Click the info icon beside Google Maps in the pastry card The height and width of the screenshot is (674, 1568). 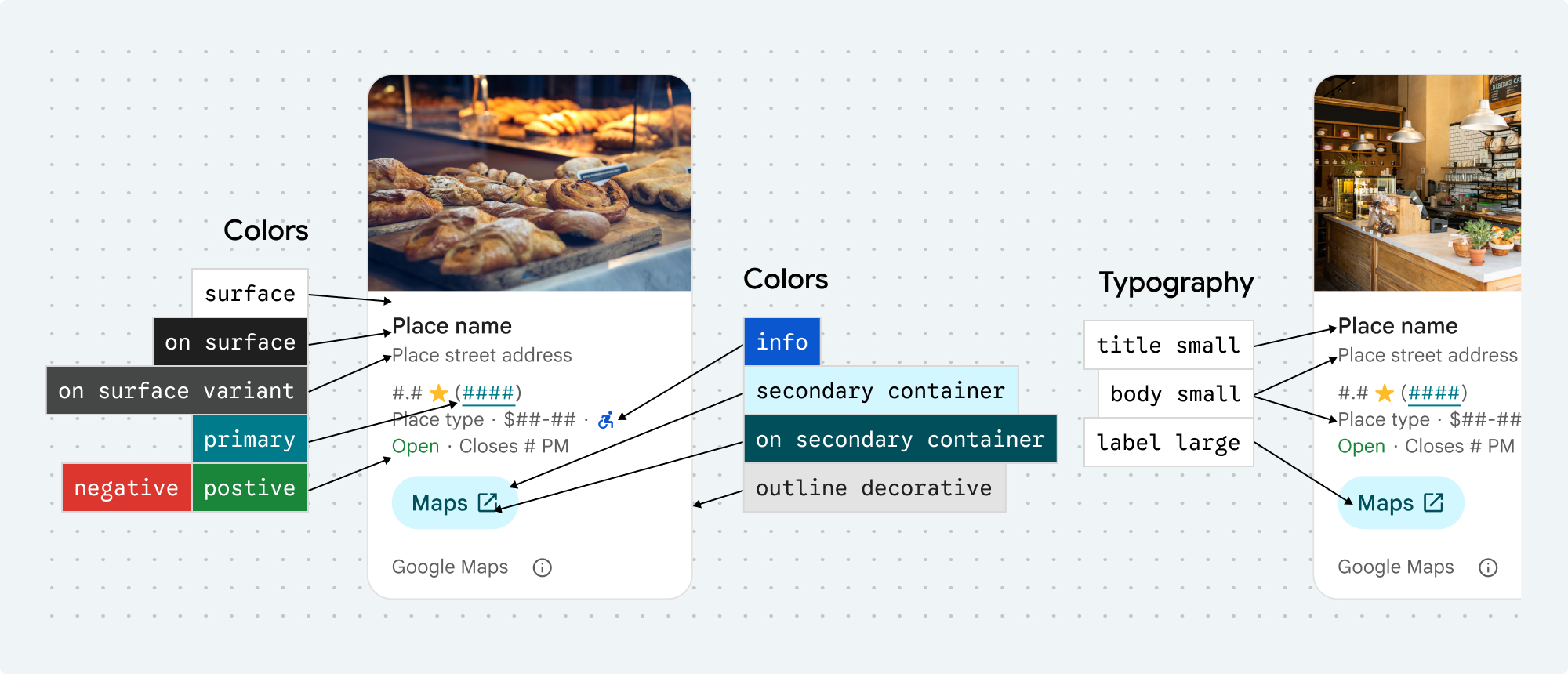tap(542, 567)
